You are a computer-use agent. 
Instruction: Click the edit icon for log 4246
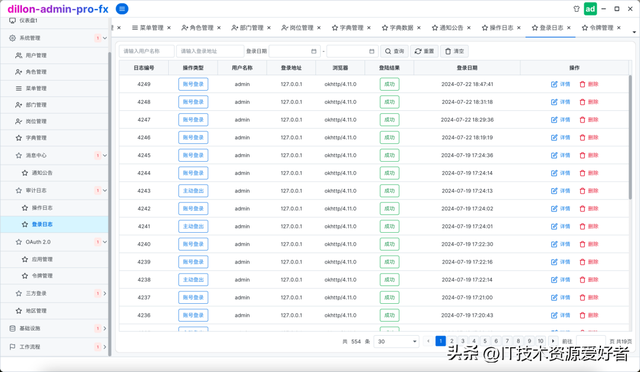[554, 138]
